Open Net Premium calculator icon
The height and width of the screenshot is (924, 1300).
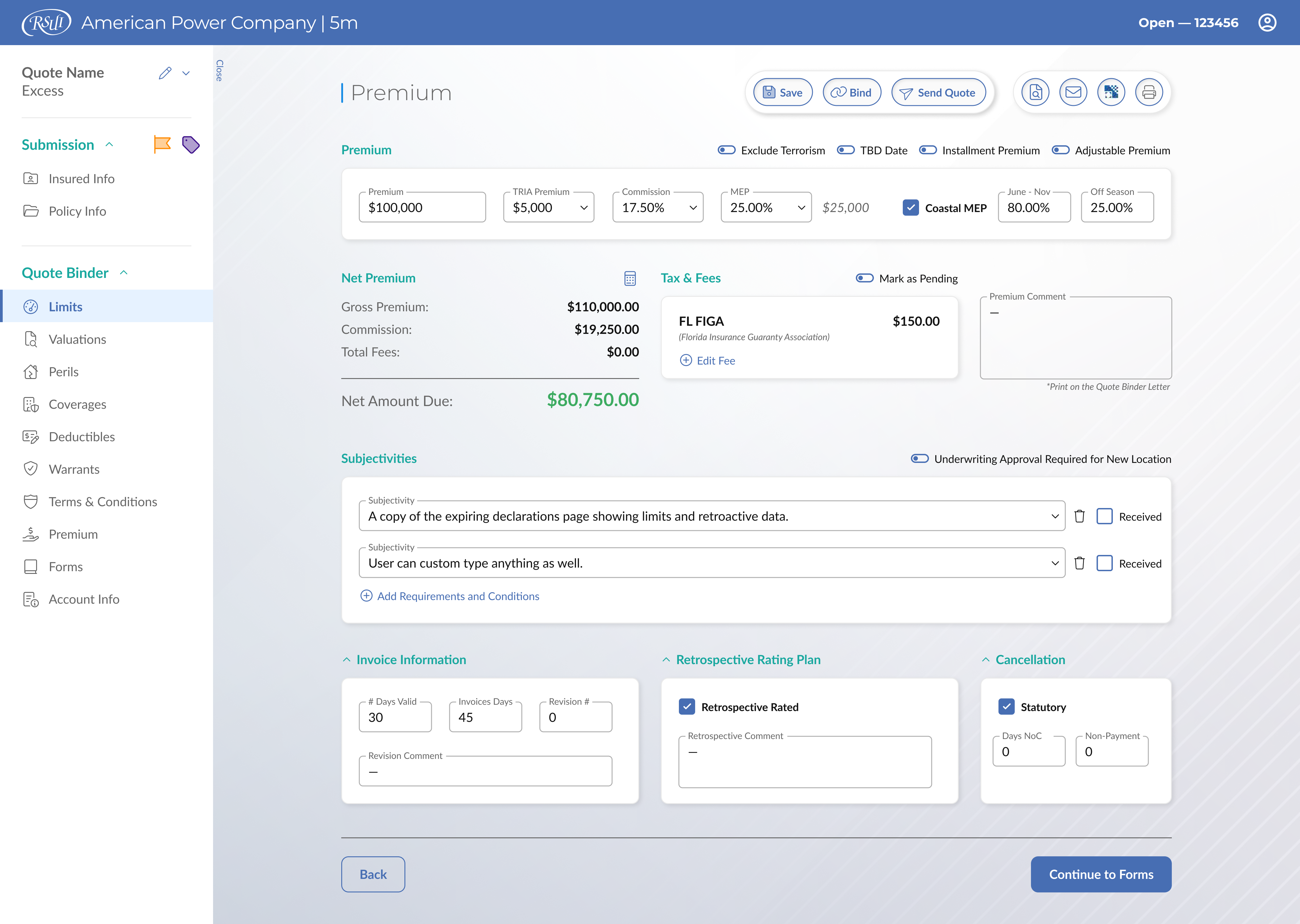[x=630, y=278]
